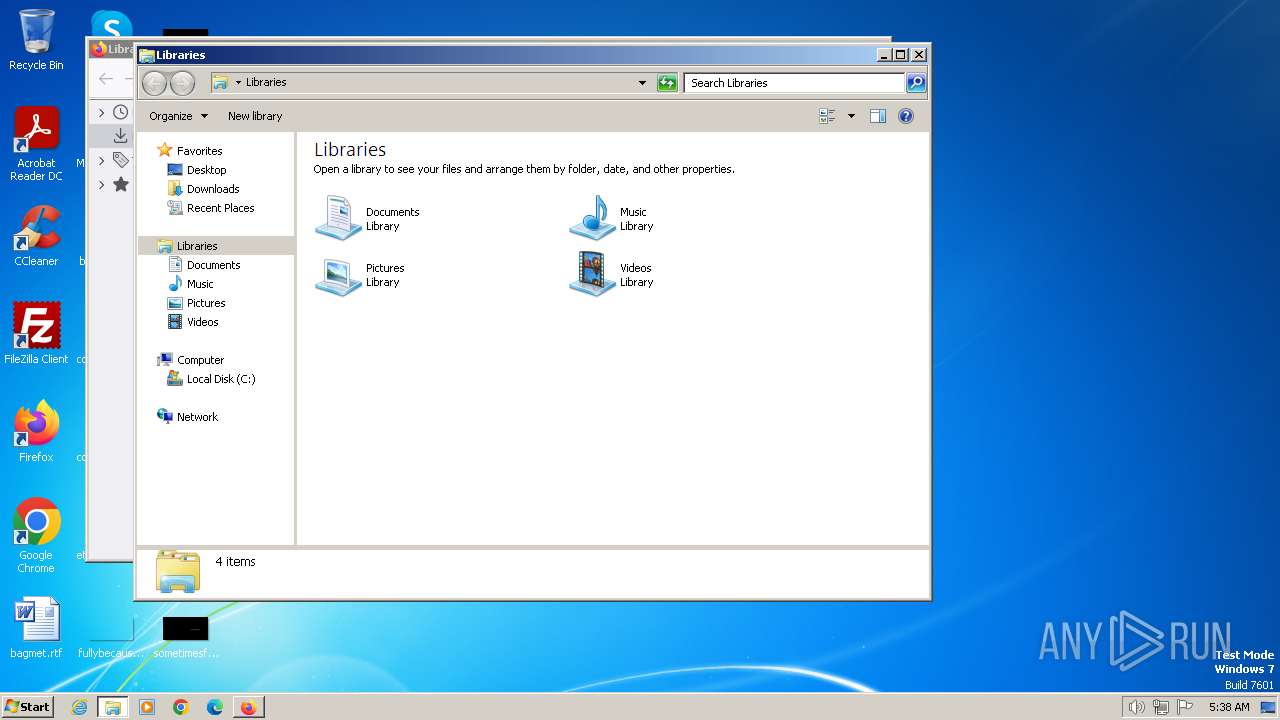Click Show desktop button at taskbar end

tap(1270, 707)
